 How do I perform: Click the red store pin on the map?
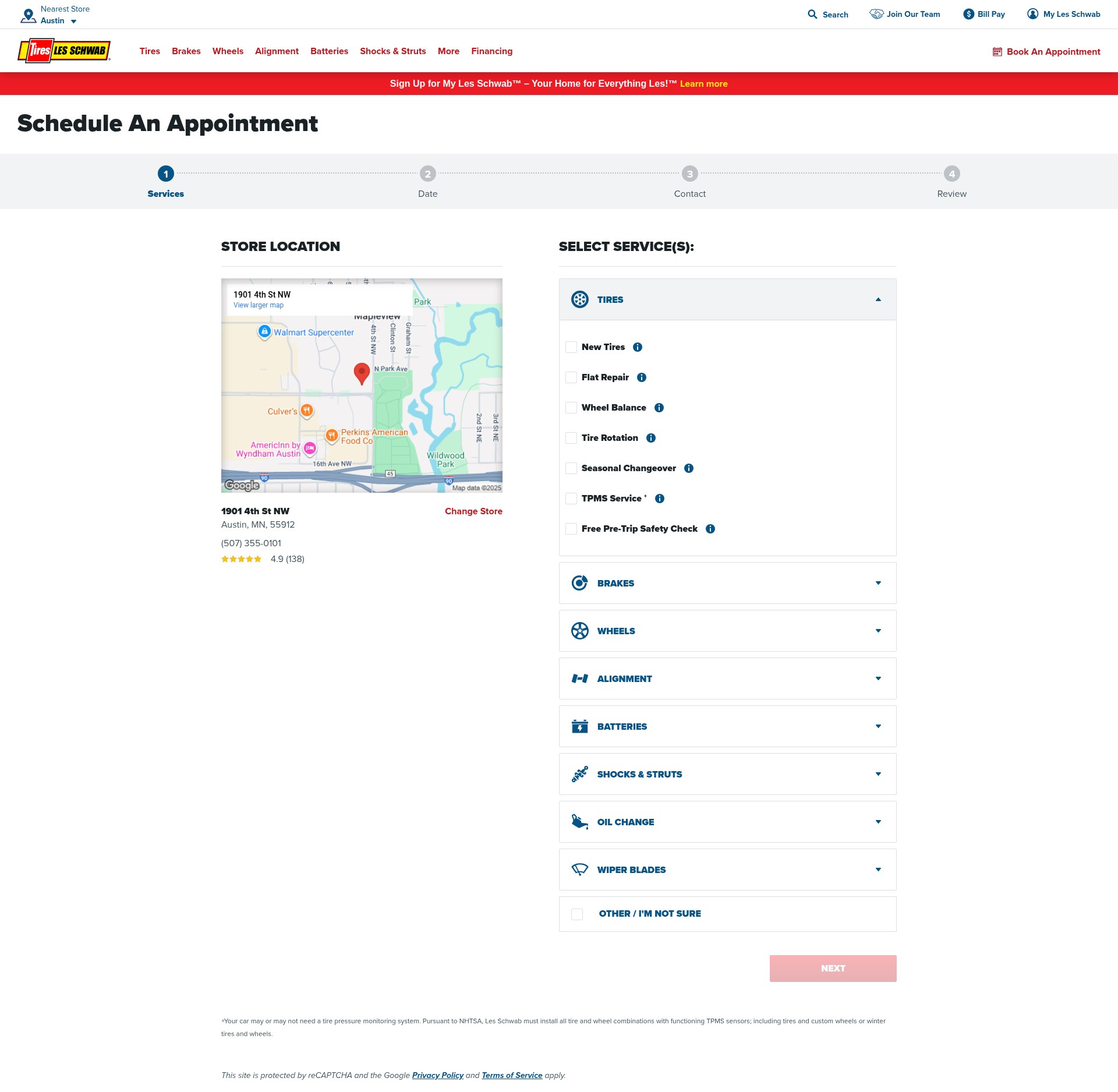click(x=362, y=373)
